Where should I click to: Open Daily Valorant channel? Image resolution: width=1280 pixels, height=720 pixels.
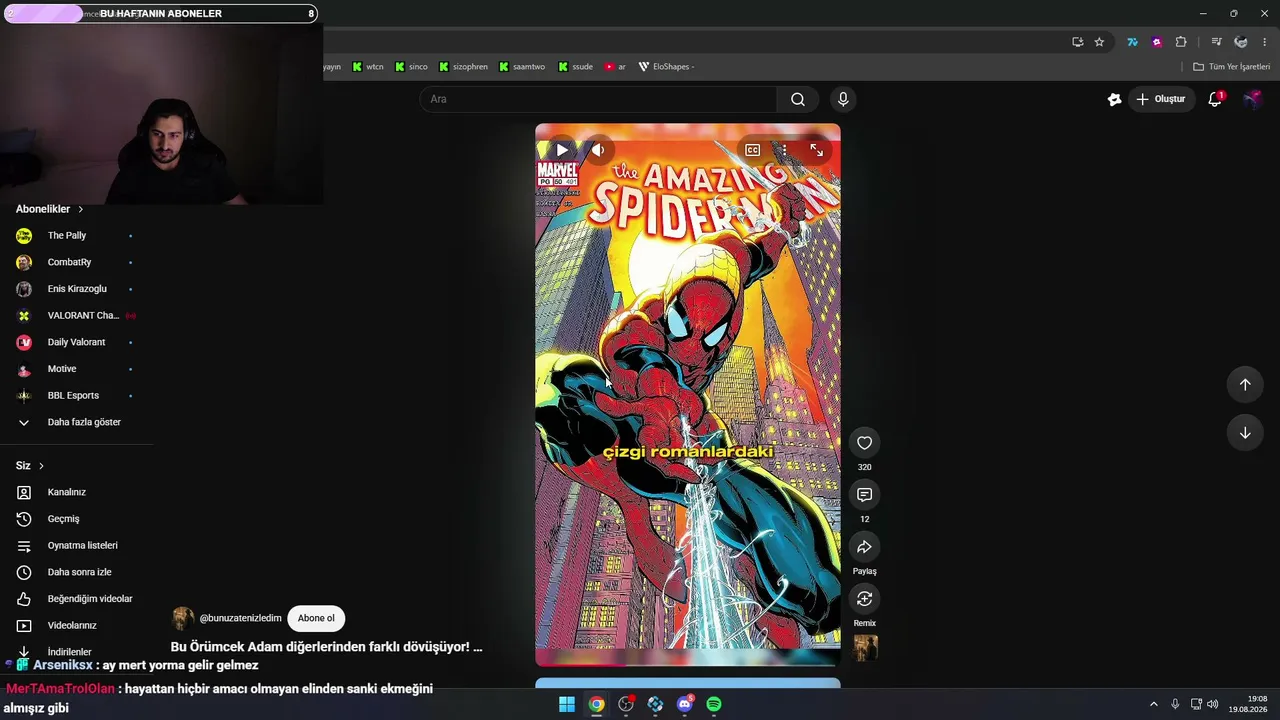coord(76,342)
